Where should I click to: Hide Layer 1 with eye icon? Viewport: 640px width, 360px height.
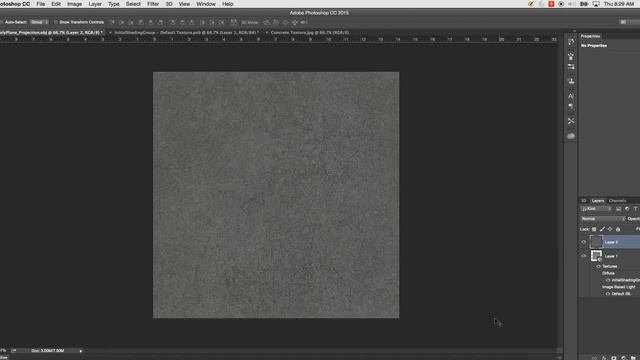click(584, 256)
